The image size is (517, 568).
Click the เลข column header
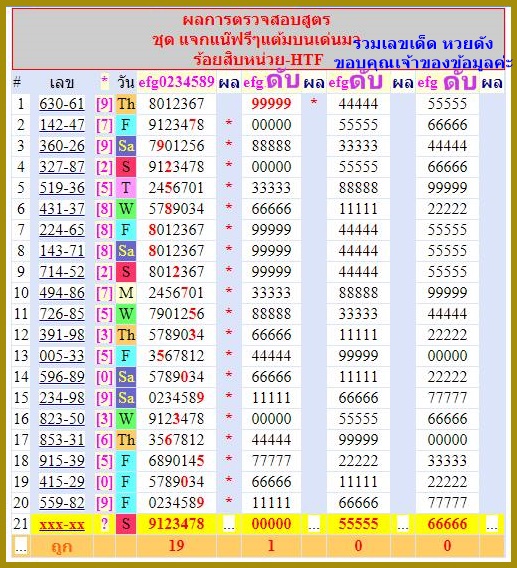click(x=62, y=83)
